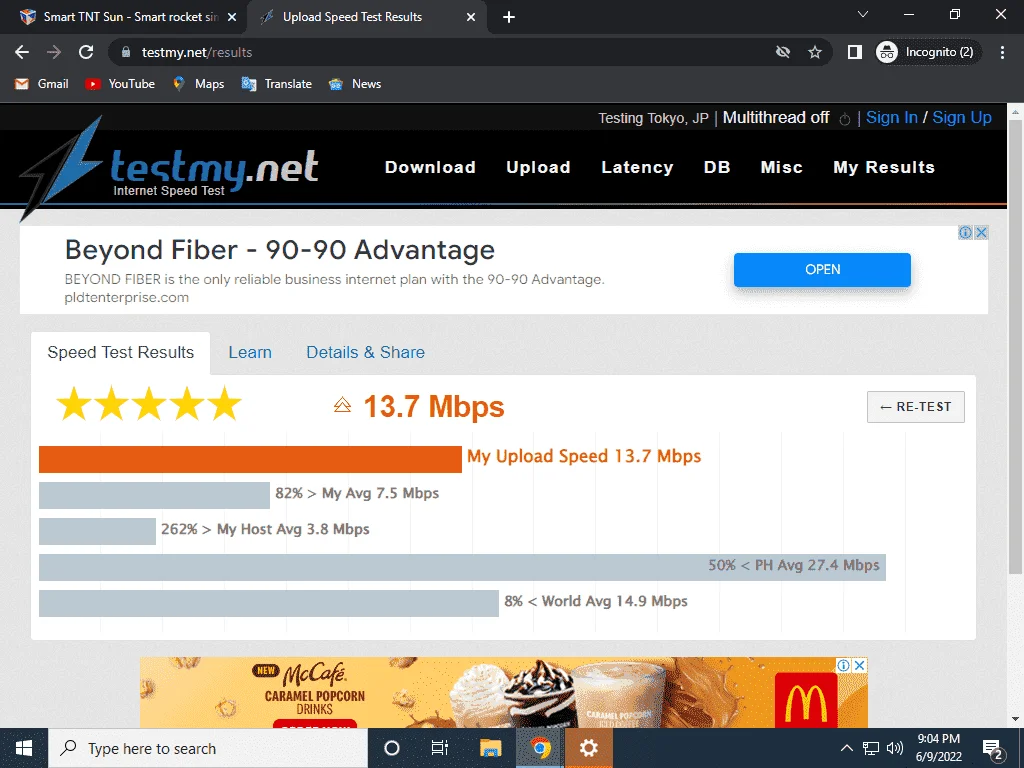
Task: Close the Smart TNT Sun tab
Action: pos(232,17)
